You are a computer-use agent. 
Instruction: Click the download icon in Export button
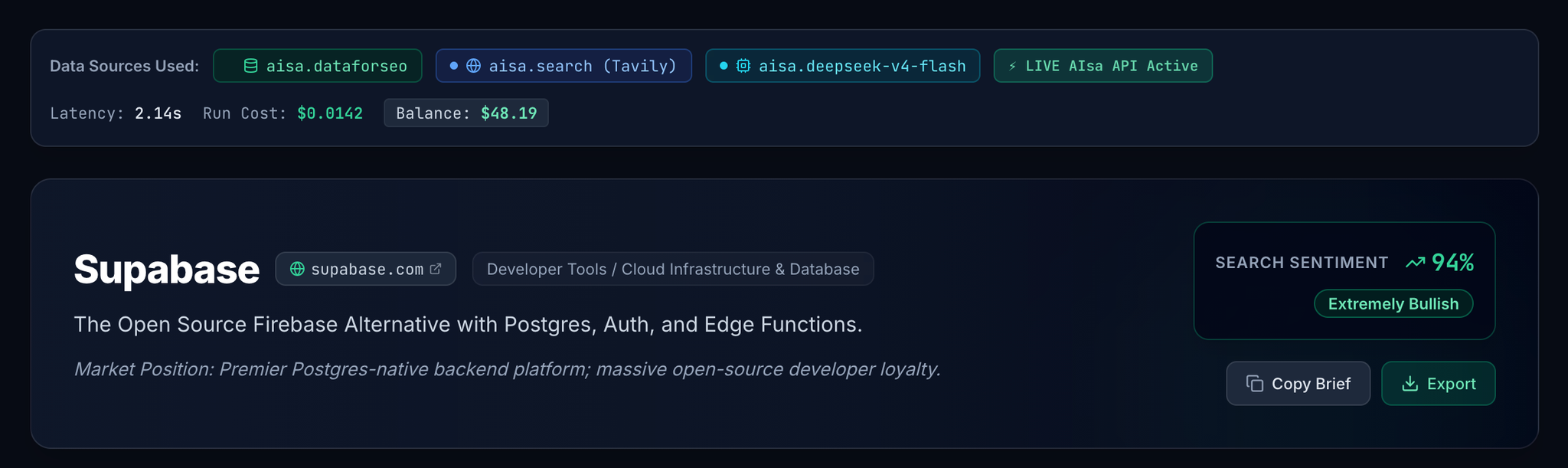(1410, 383)
